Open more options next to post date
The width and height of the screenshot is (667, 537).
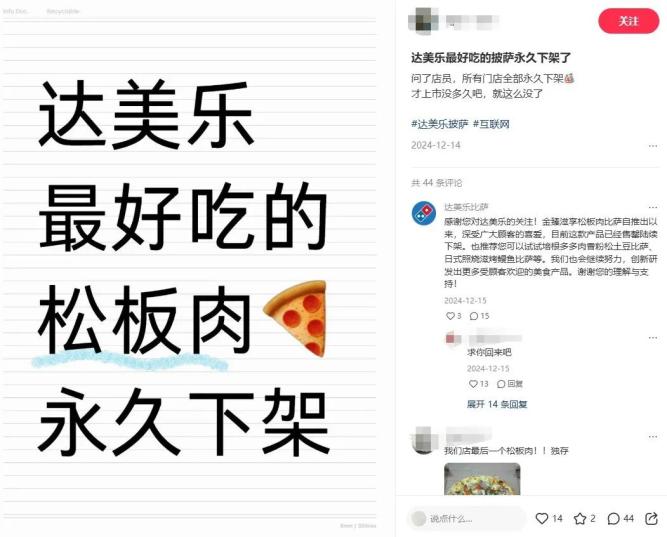[653, 146]
